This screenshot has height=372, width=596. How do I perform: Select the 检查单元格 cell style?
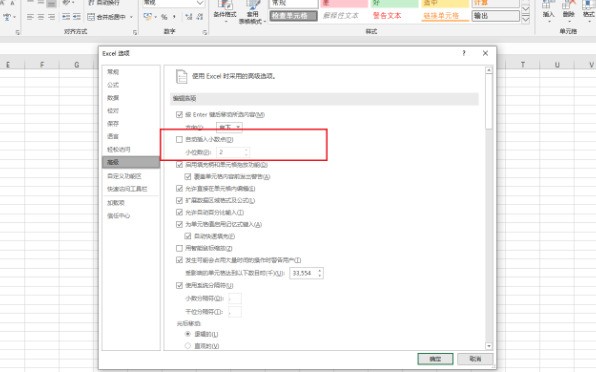click(x=293, y=16)
